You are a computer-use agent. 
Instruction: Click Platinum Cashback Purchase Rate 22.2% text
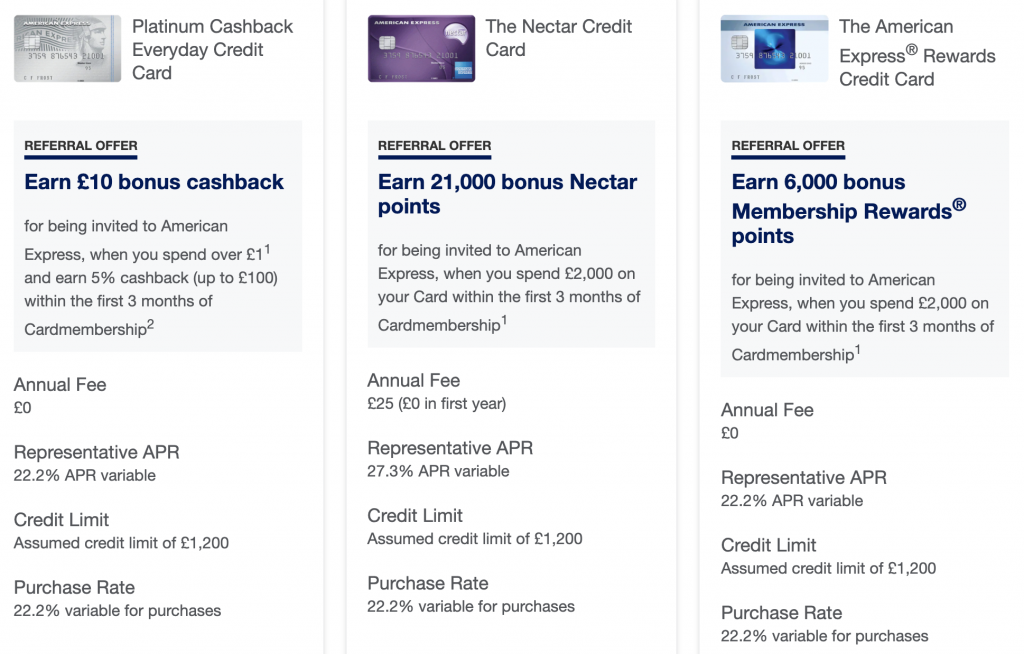pyautogui.click(x=118, y=611)
